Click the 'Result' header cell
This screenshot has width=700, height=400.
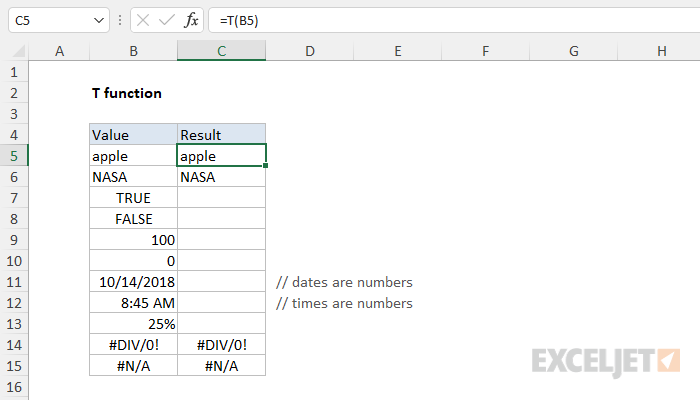(221, 135)
